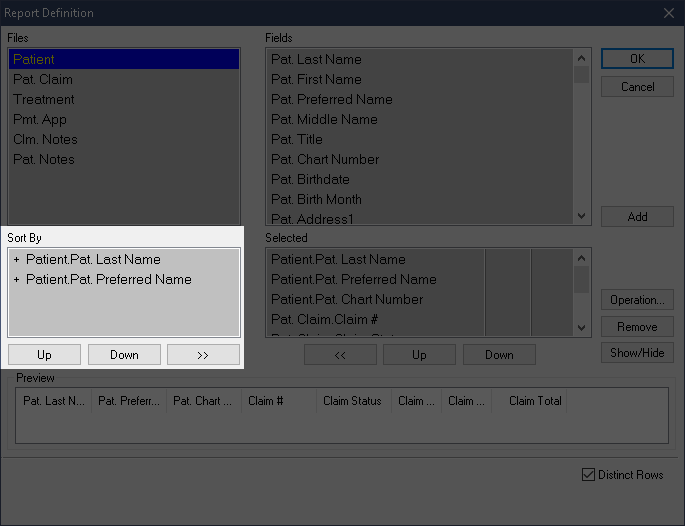The image size is (685, 526).
Task: Select Treatment in Files list
Action: tap(44, 100)
